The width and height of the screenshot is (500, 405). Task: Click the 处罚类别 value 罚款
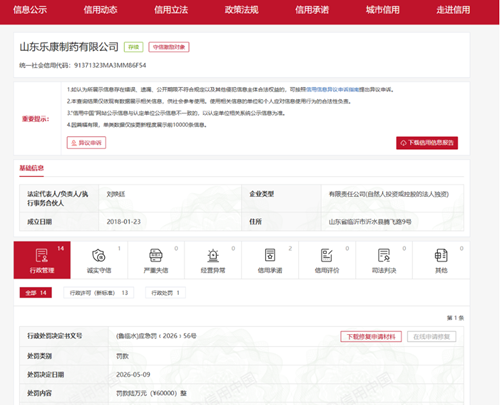[122, 356]
